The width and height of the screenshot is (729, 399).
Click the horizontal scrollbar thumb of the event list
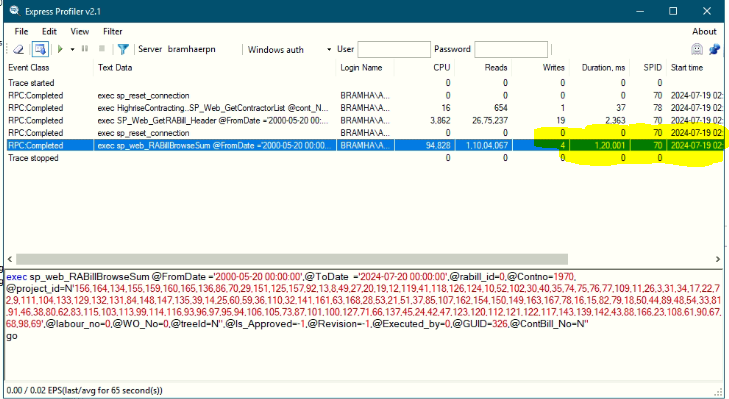point(292,259)
